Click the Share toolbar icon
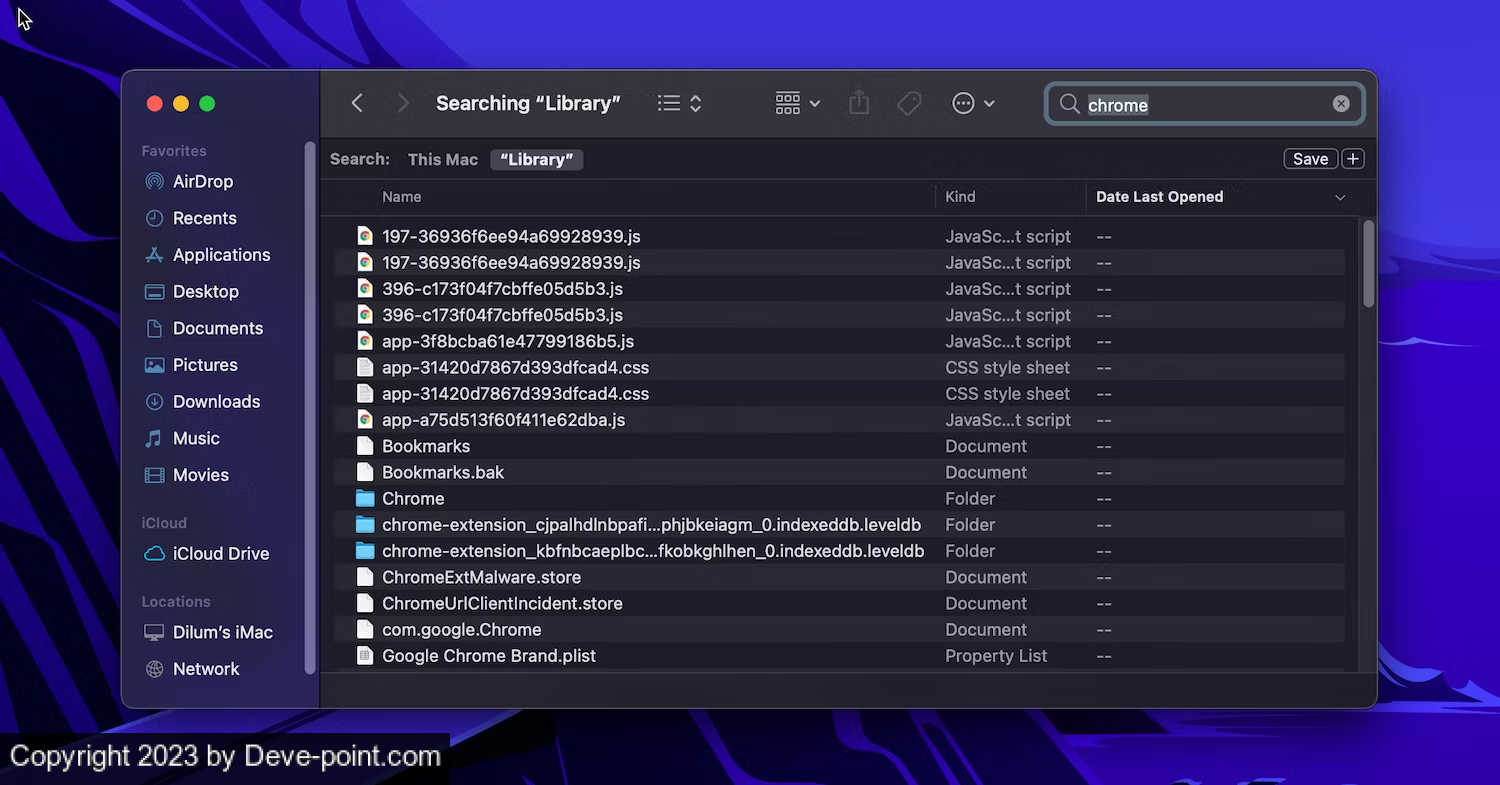 pos(859,103)
